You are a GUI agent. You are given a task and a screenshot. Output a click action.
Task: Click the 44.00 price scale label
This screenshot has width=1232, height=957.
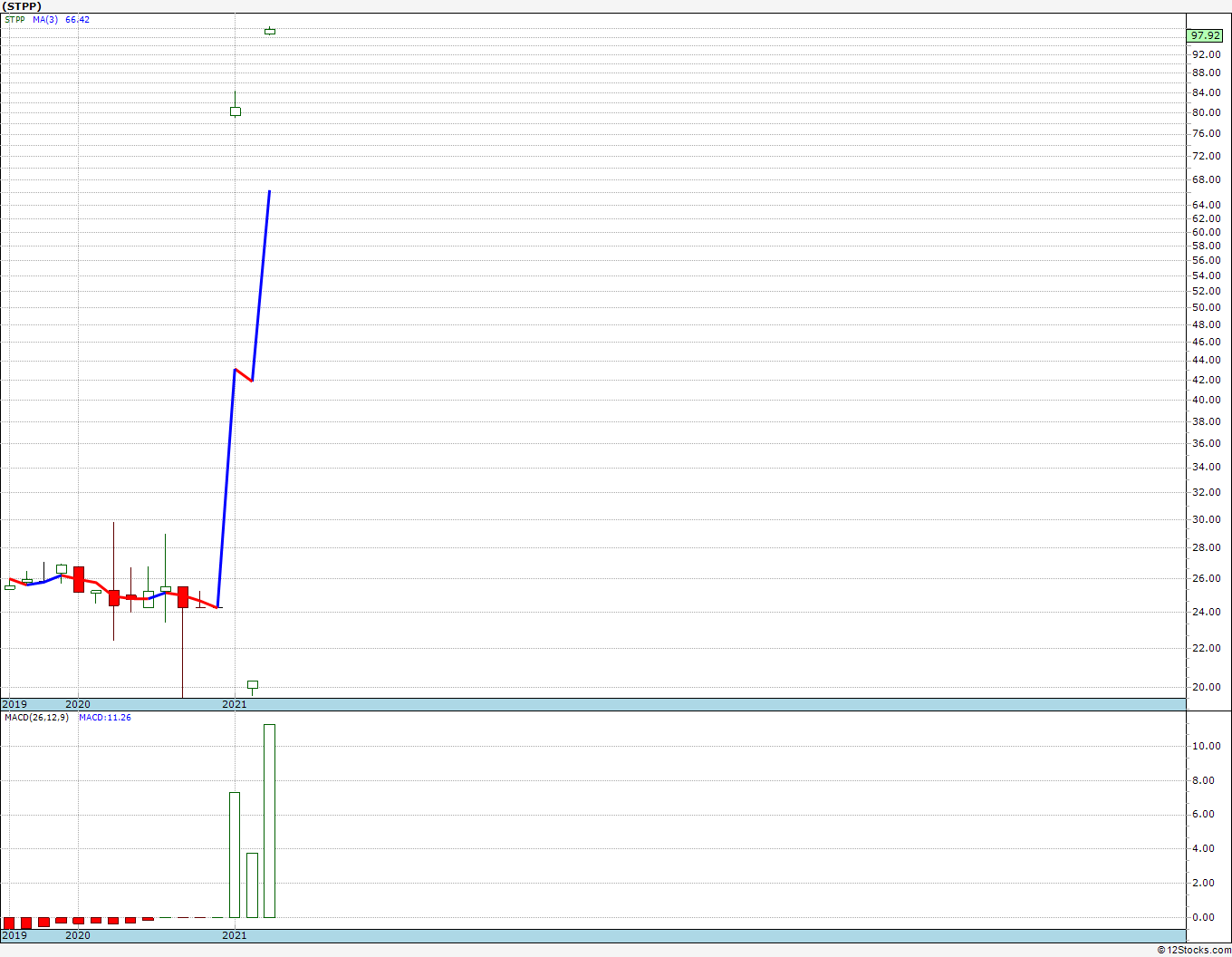[1206, 360]
